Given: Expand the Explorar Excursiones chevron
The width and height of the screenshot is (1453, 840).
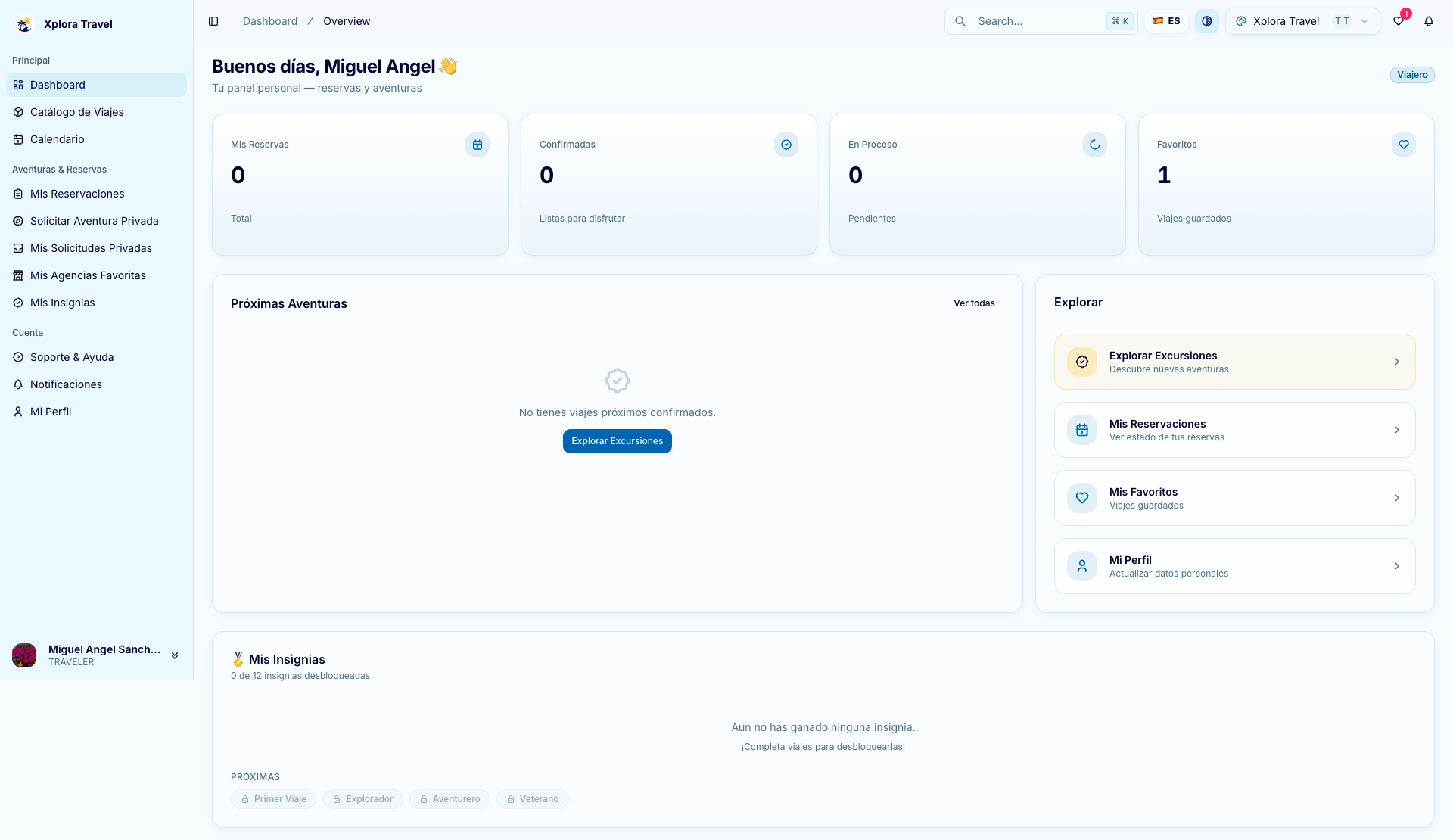Looking at the screenshot, I should [x=1397, y=362].
